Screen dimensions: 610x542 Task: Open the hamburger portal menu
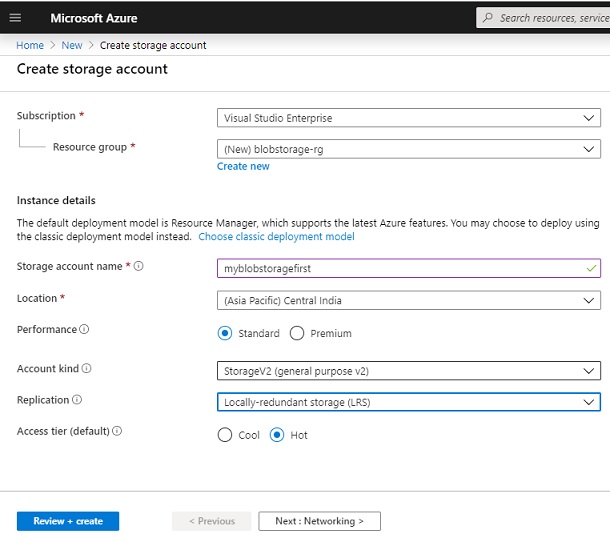click(15, 18)
